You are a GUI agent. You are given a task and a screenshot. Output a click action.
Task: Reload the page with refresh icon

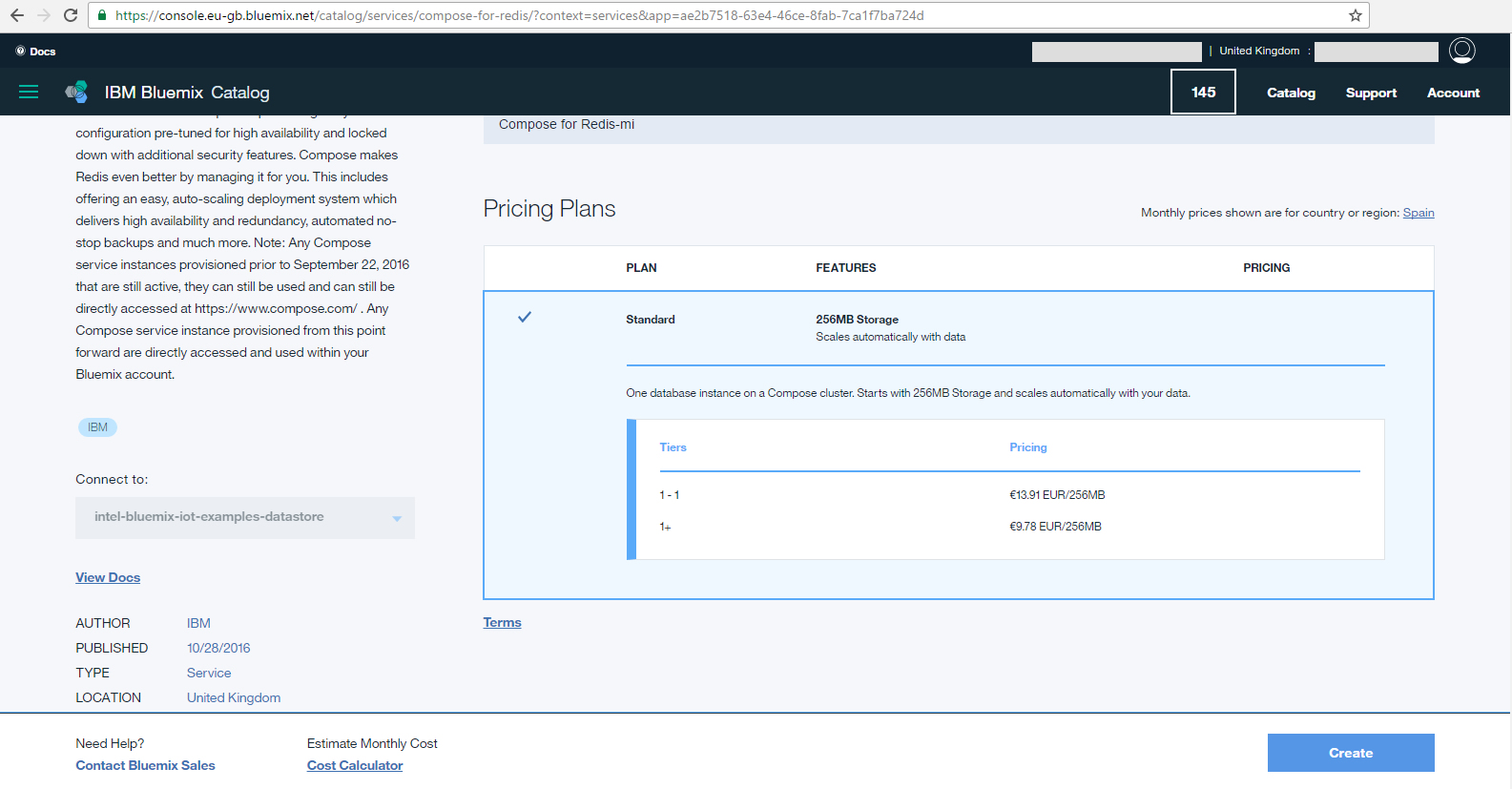71,15
